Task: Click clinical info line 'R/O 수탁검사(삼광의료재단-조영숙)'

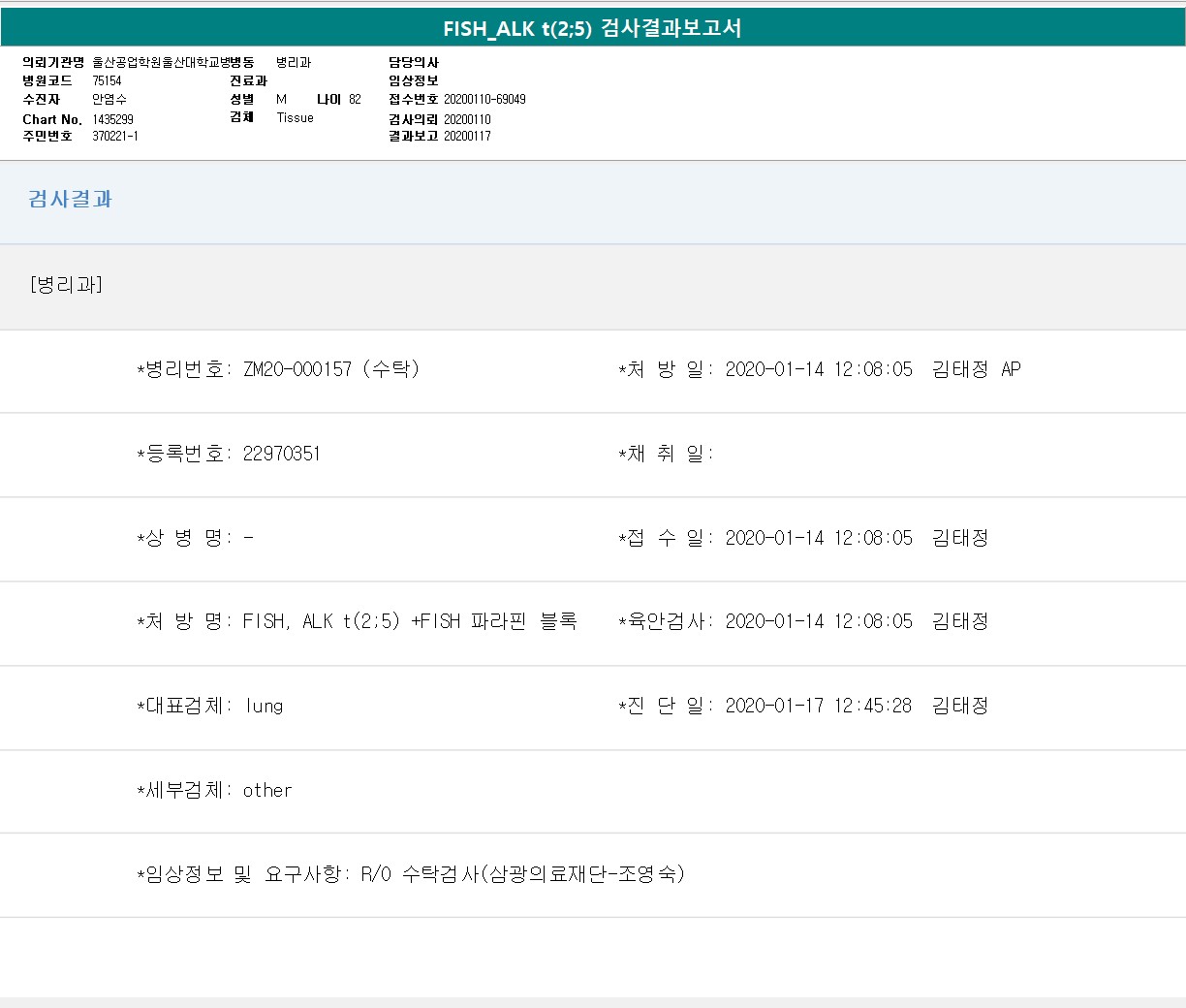Action: [523, 873]
